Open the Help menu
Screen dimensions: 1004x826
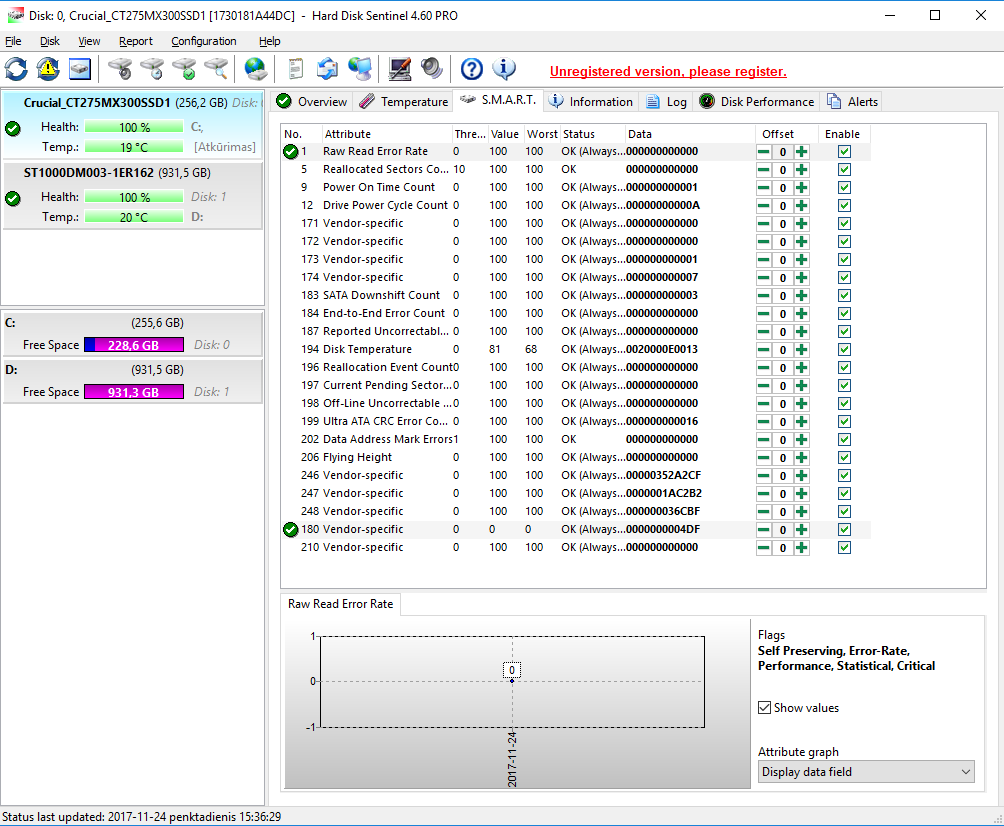click(270, 41)
